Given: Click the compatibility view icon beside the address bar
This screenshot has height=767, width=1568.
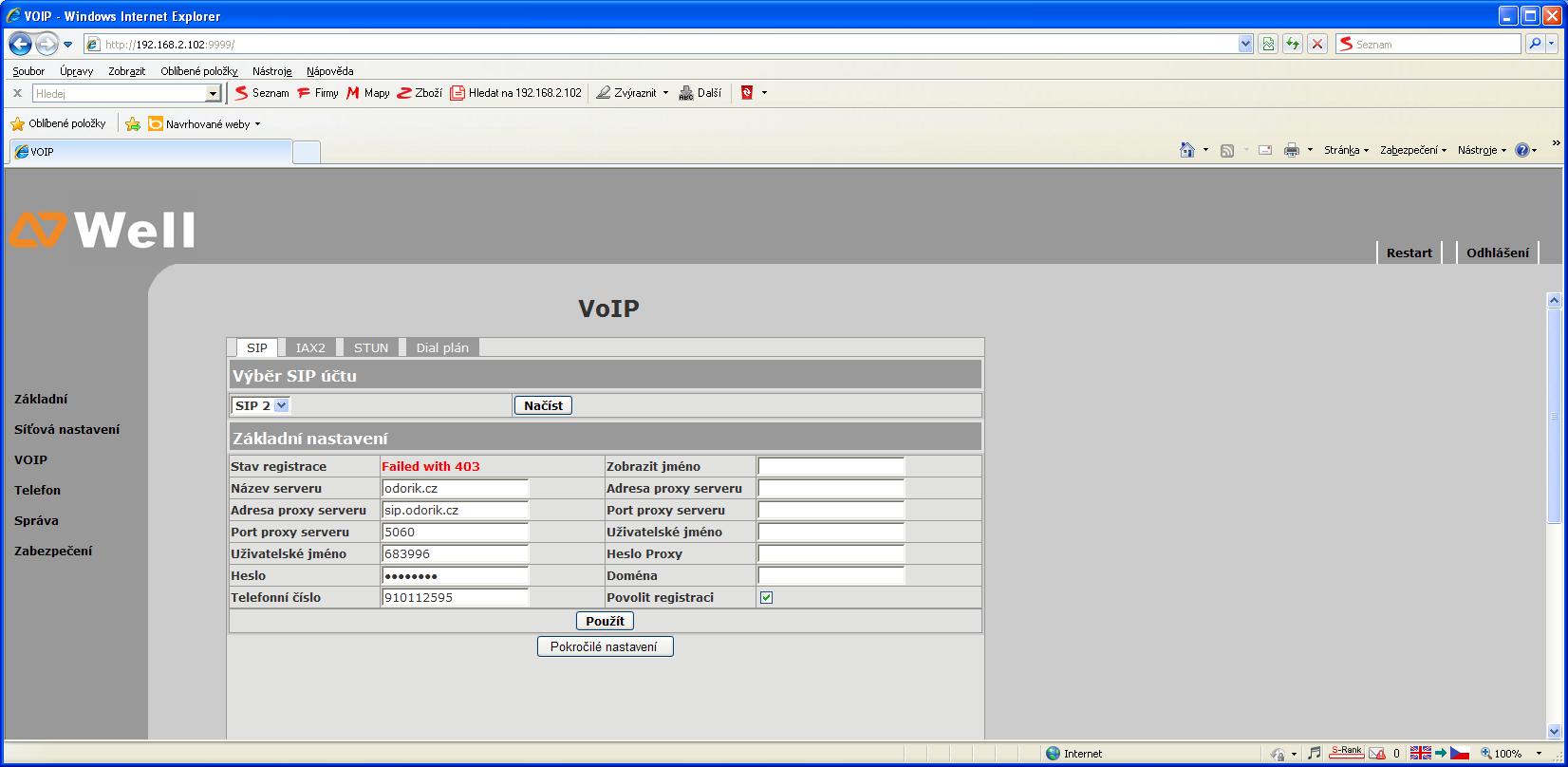Looking at the screenshot, I should (x=1268, y=44).
